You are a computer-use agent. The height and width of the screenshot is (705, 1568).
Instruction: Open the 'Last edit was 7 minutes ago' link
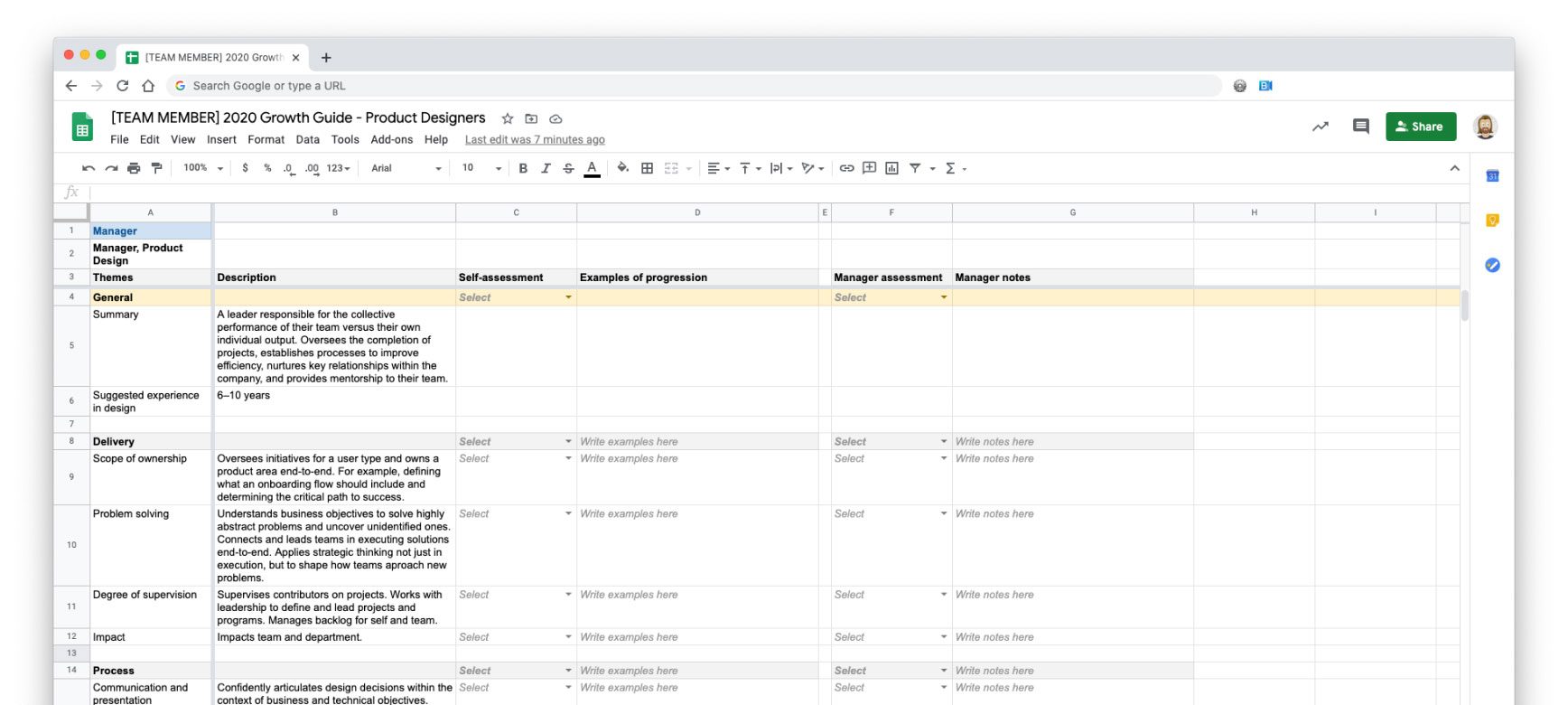[535, 140]
